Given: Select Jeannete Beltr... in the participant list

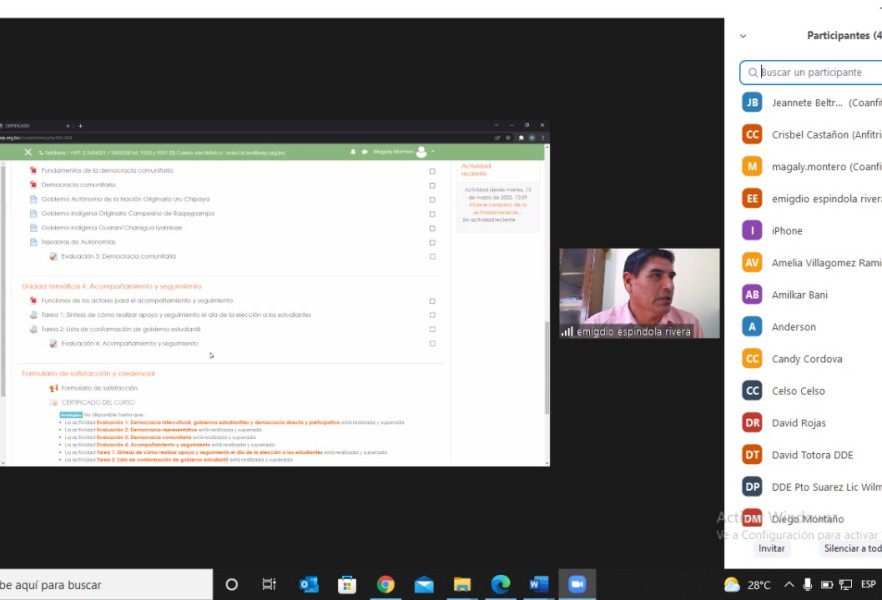Looking at the screenshot, I should (810, 102).
